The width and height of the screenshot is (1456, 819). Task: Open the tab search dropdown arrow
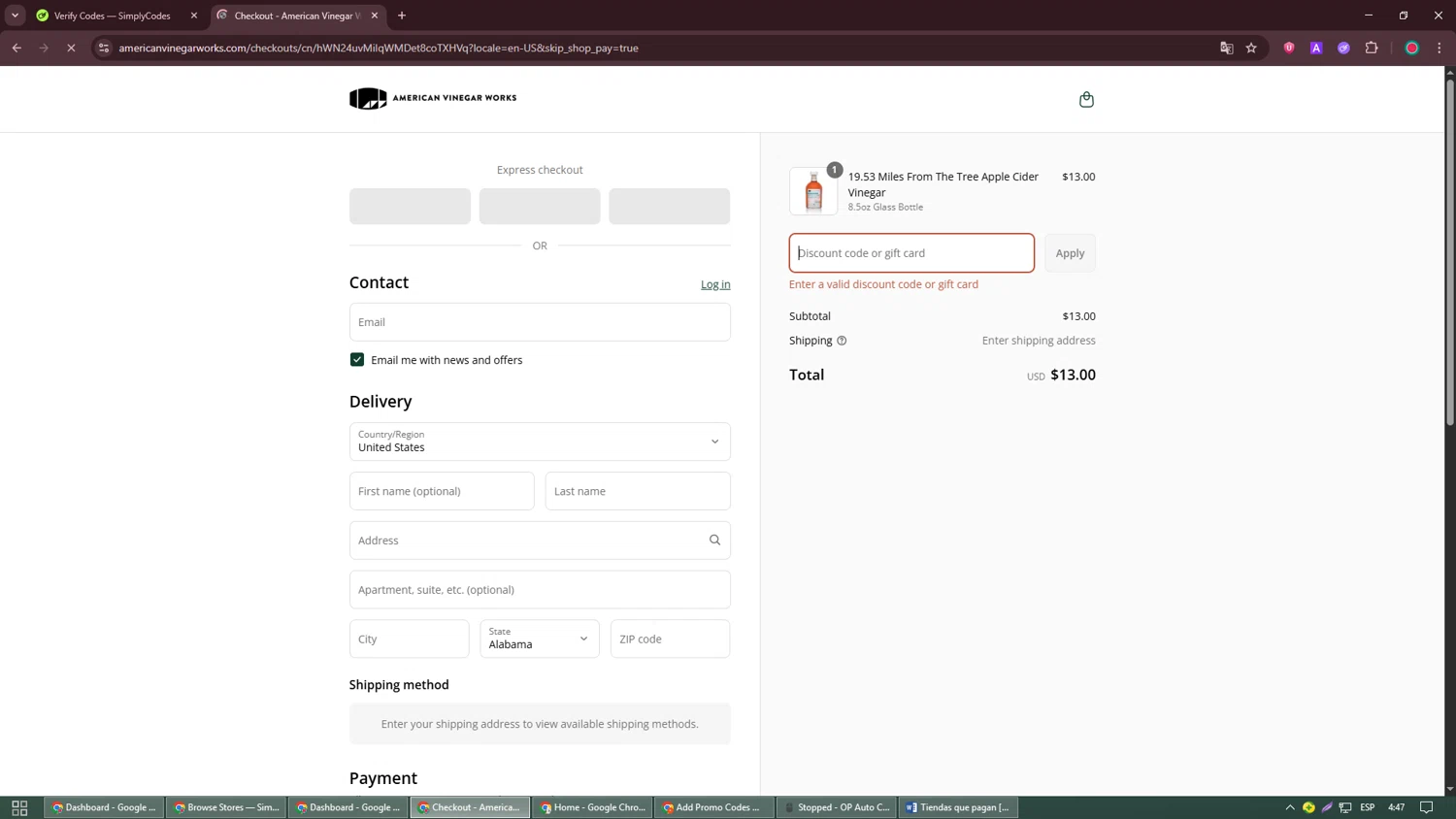15,16
